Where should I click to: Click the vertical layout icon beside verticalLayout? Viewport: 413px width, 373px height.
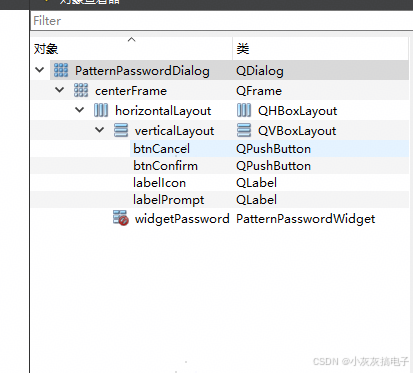(121, 130)
